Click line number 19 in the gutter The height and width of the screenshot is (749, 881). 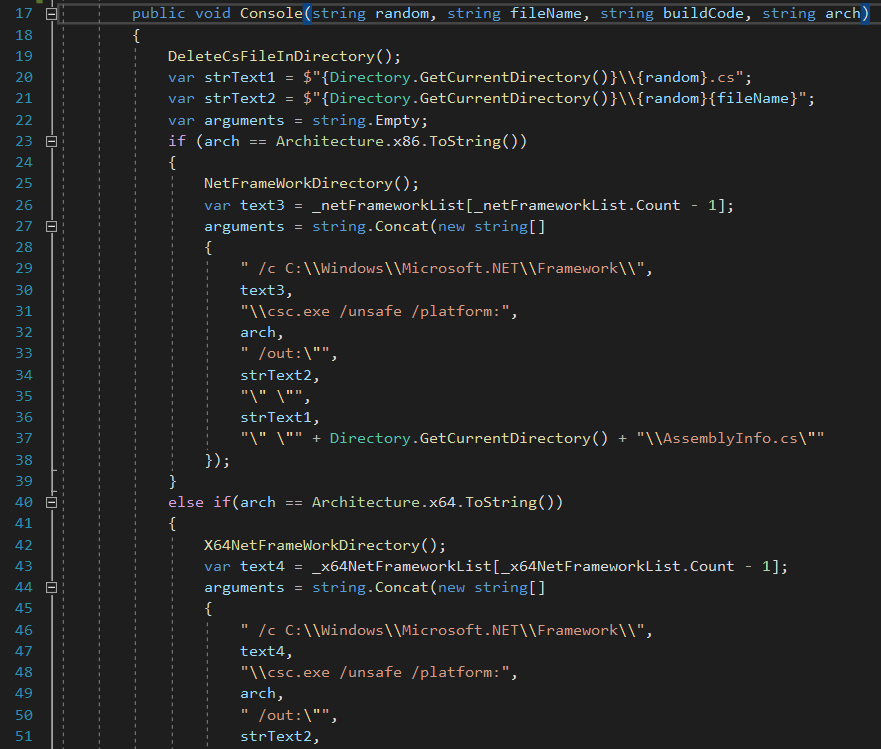pyautogui.click(x=24, y=56)
